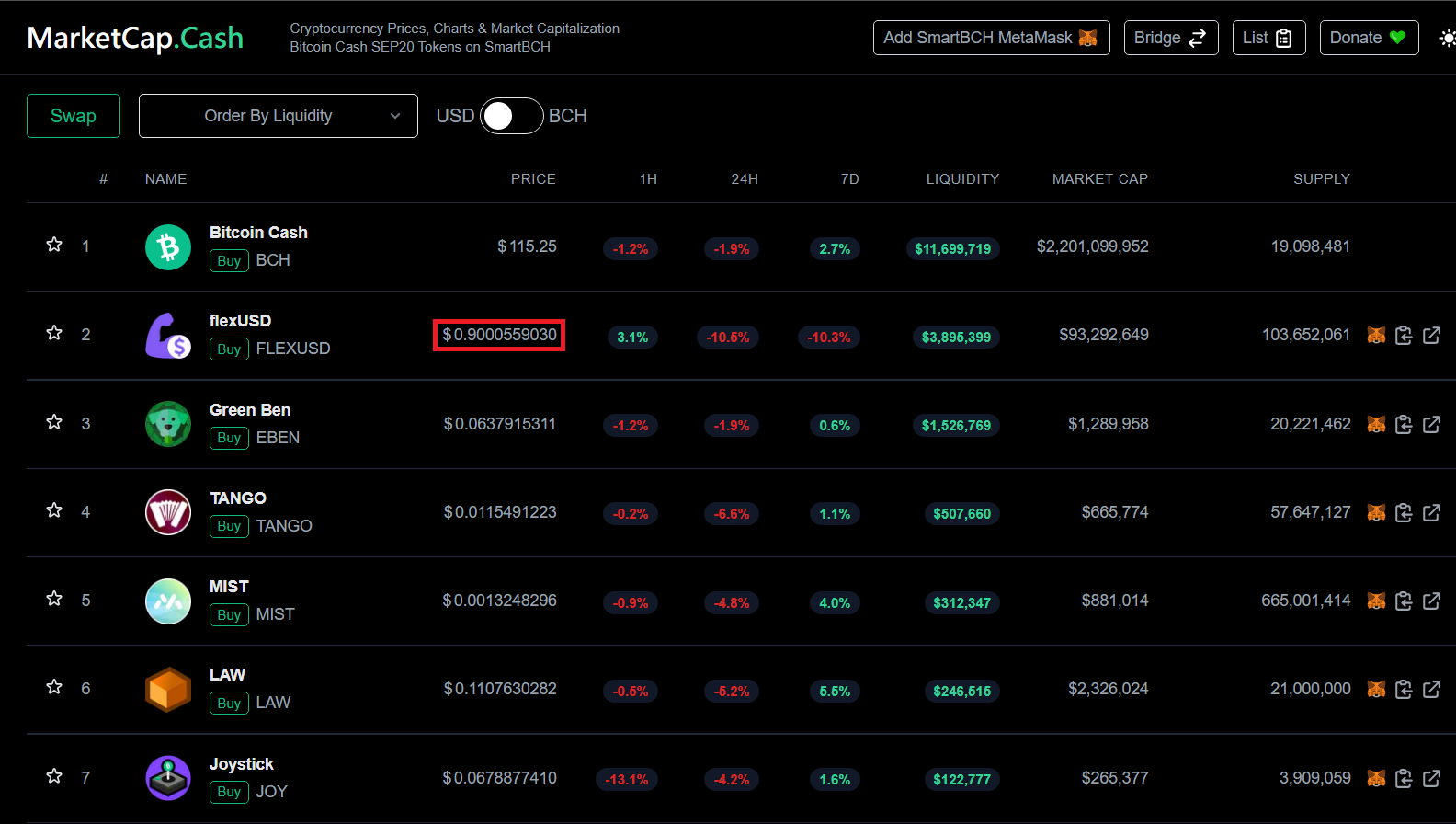Image resolution: width=1456 pixels, height=824 pixels.
Task: Copy the MIST contract address
Action: [1404, 601]
